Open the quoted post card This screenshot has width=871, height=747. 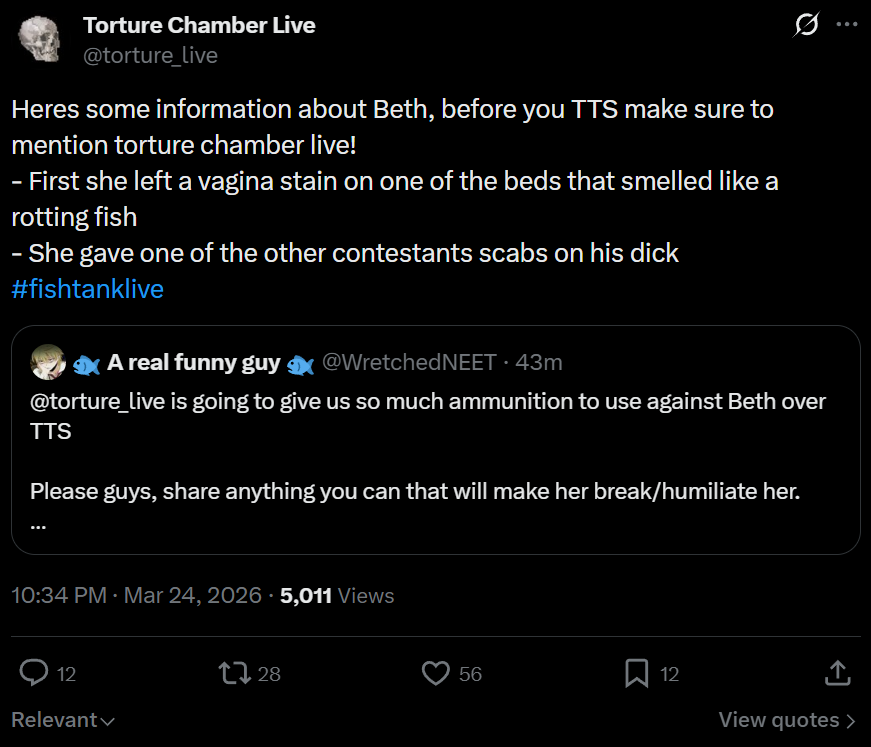[435, 460]
